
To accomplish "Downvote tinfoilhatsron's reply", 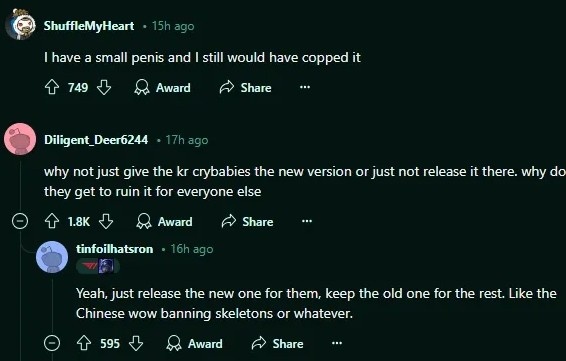I will coord(136,343).
